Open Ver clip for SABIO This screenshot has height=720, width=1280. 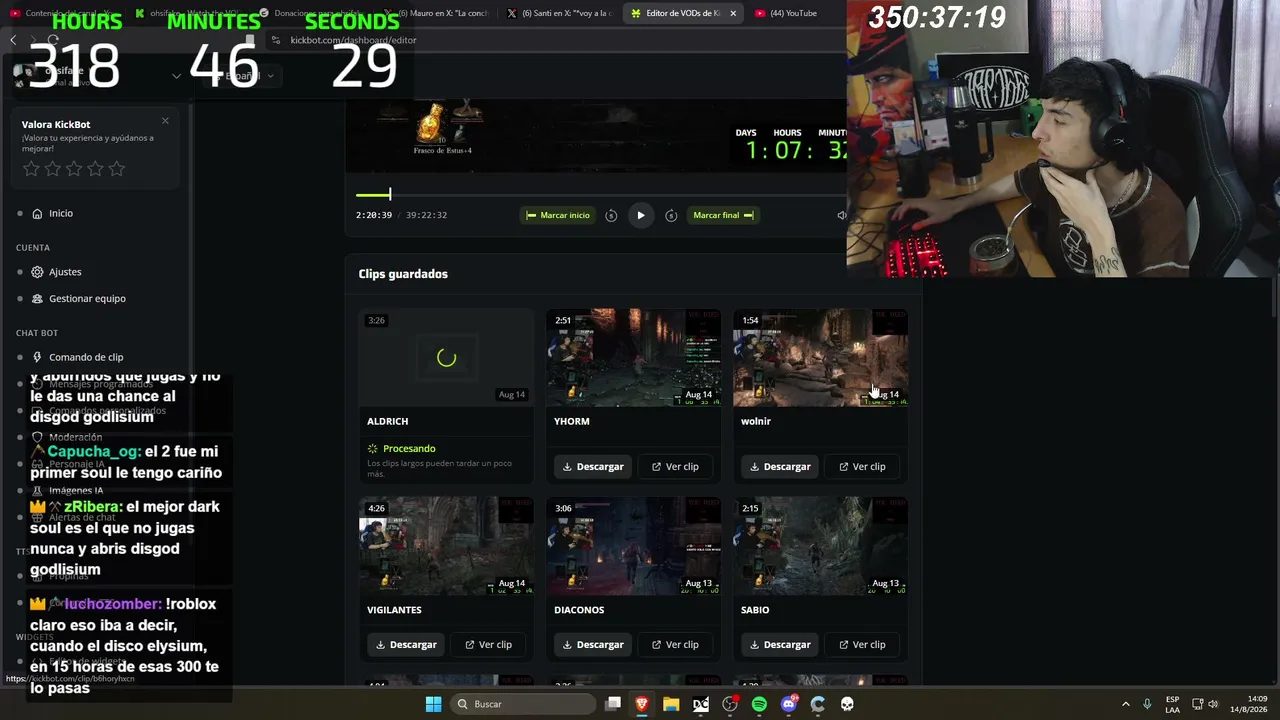click(862, 644)
